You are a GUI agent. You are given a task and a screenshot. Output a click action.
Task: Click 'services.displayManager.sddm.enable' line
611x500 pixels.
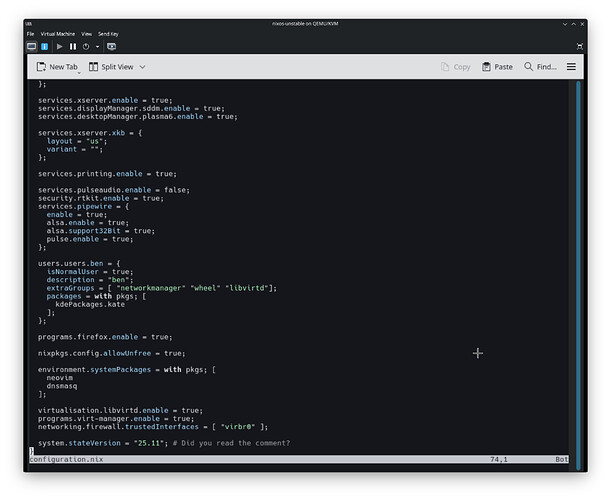pyautogui.click(x=131, y=109)
